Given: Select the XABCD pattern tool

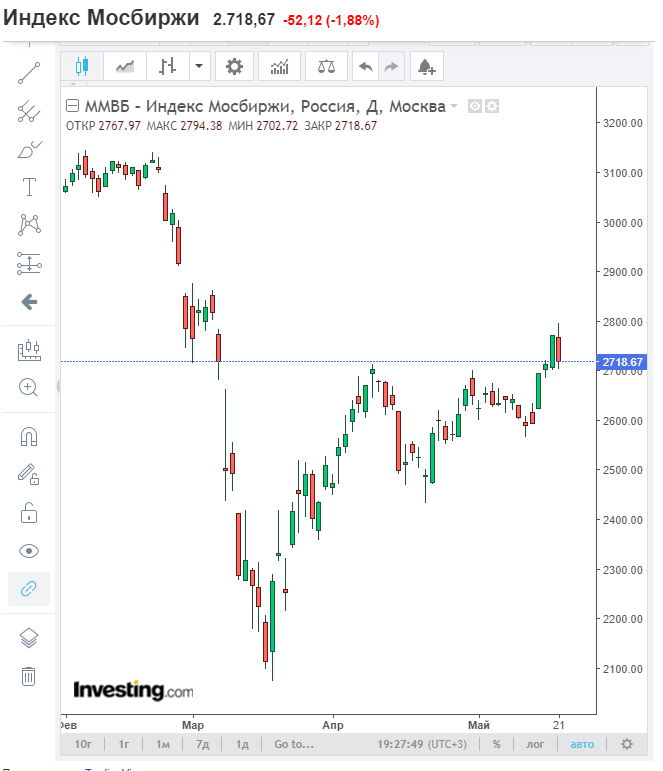Looking at the screenshot, I should pyautogui.click(x=29, y=225).
